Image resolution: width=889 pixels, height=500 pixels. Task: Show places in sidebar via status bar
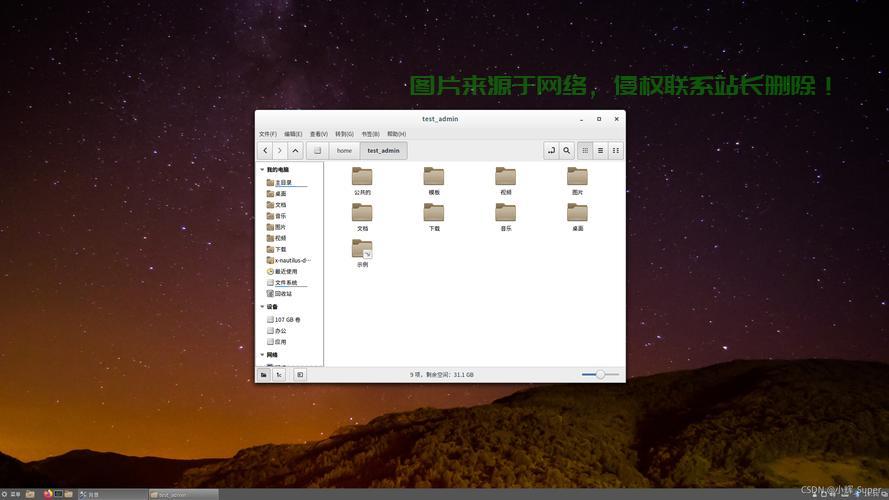point(264,375)
